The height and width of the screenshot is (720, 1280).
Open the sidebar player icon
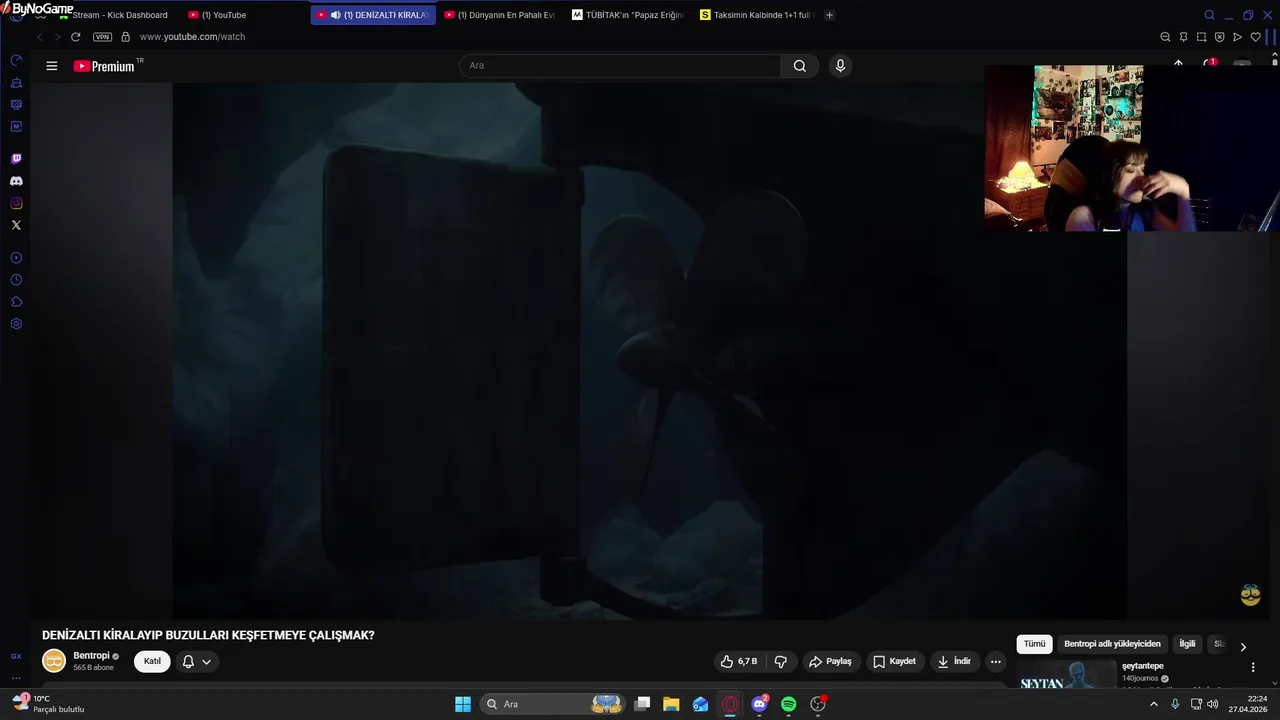(16, 258)
